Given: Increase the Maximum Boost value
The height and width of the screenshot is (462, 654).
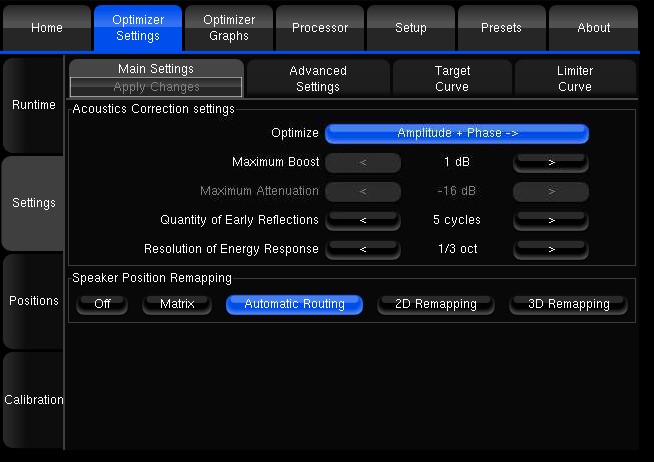Looking at the screenshot, I should pyautogui.click(x=551, y=162).
